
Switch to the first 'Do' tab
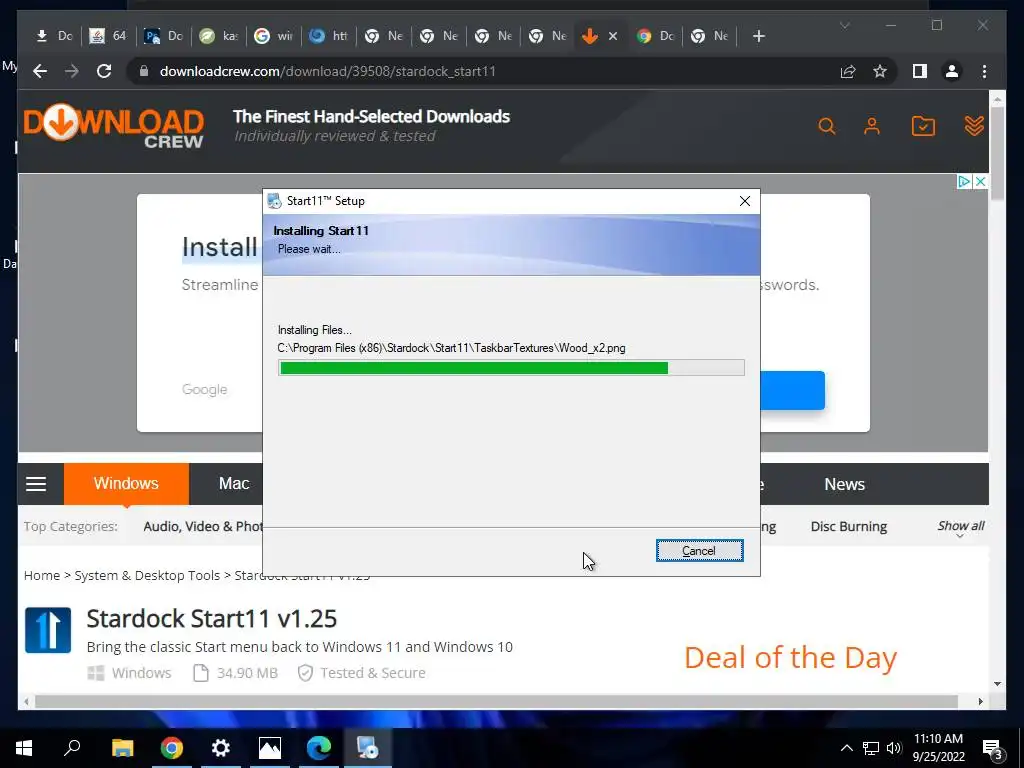[54, 36]
